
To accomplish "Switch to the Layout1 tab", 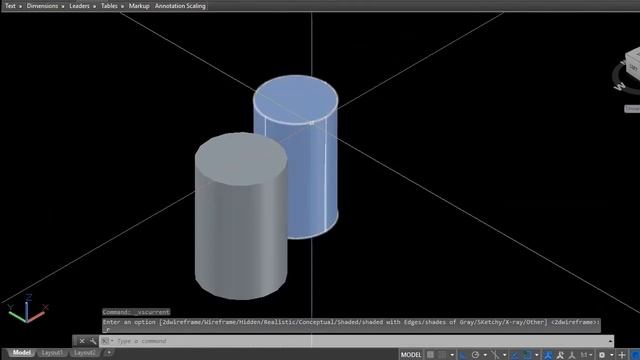I will click(x=52, y=353).
